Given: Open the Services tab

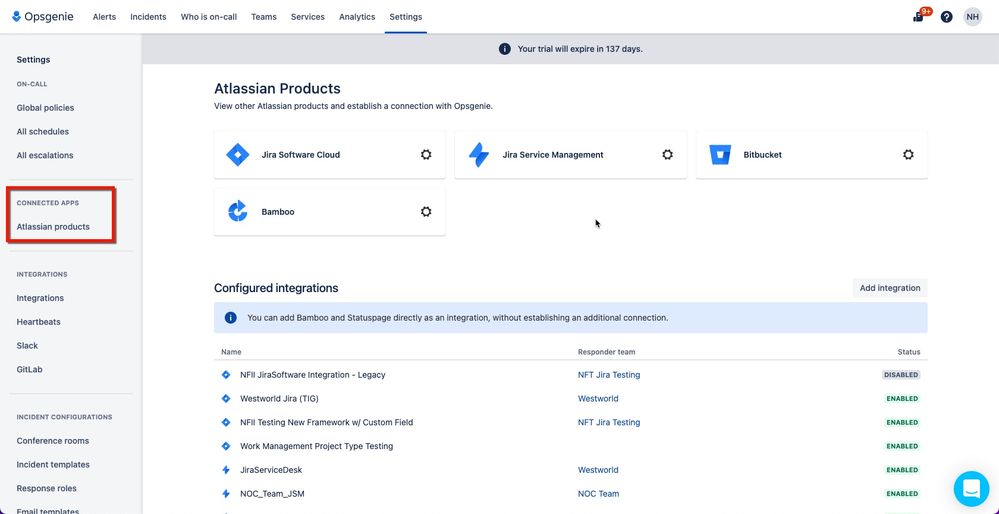Looking at the screenshot, I should tap(308, 17).
